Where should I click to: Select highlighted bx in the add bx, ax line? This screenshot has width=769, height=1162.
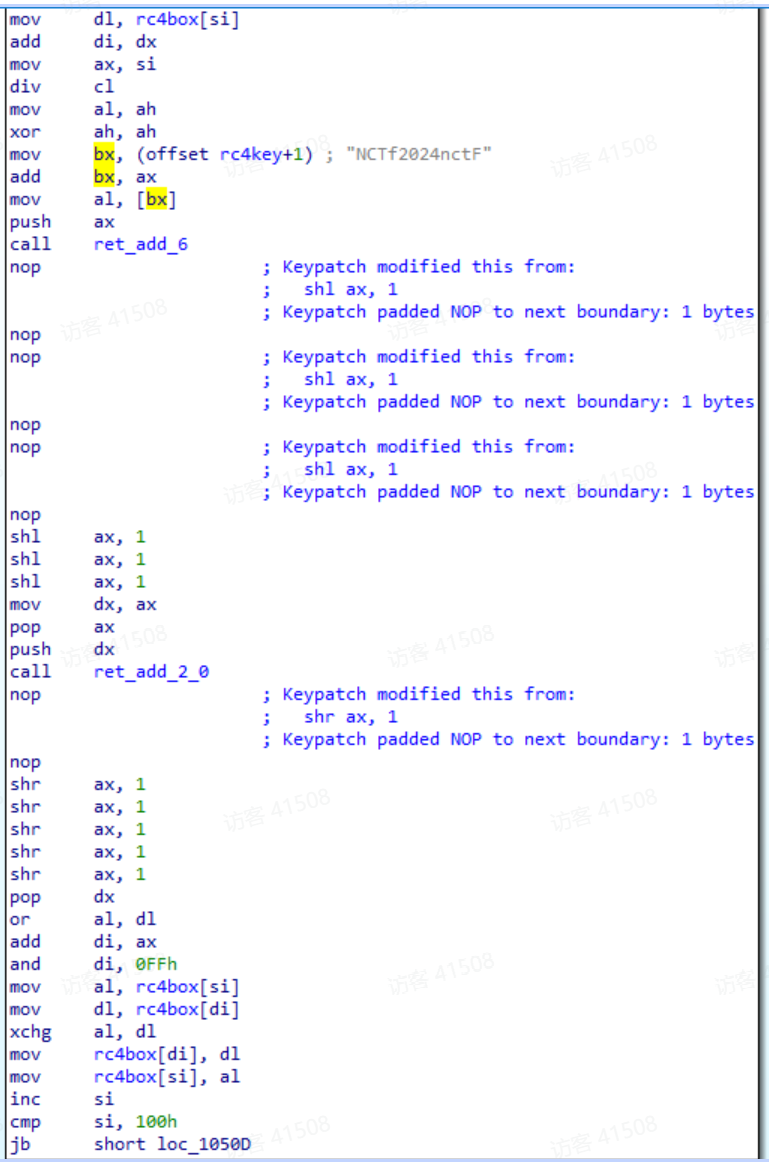point(105,177)
